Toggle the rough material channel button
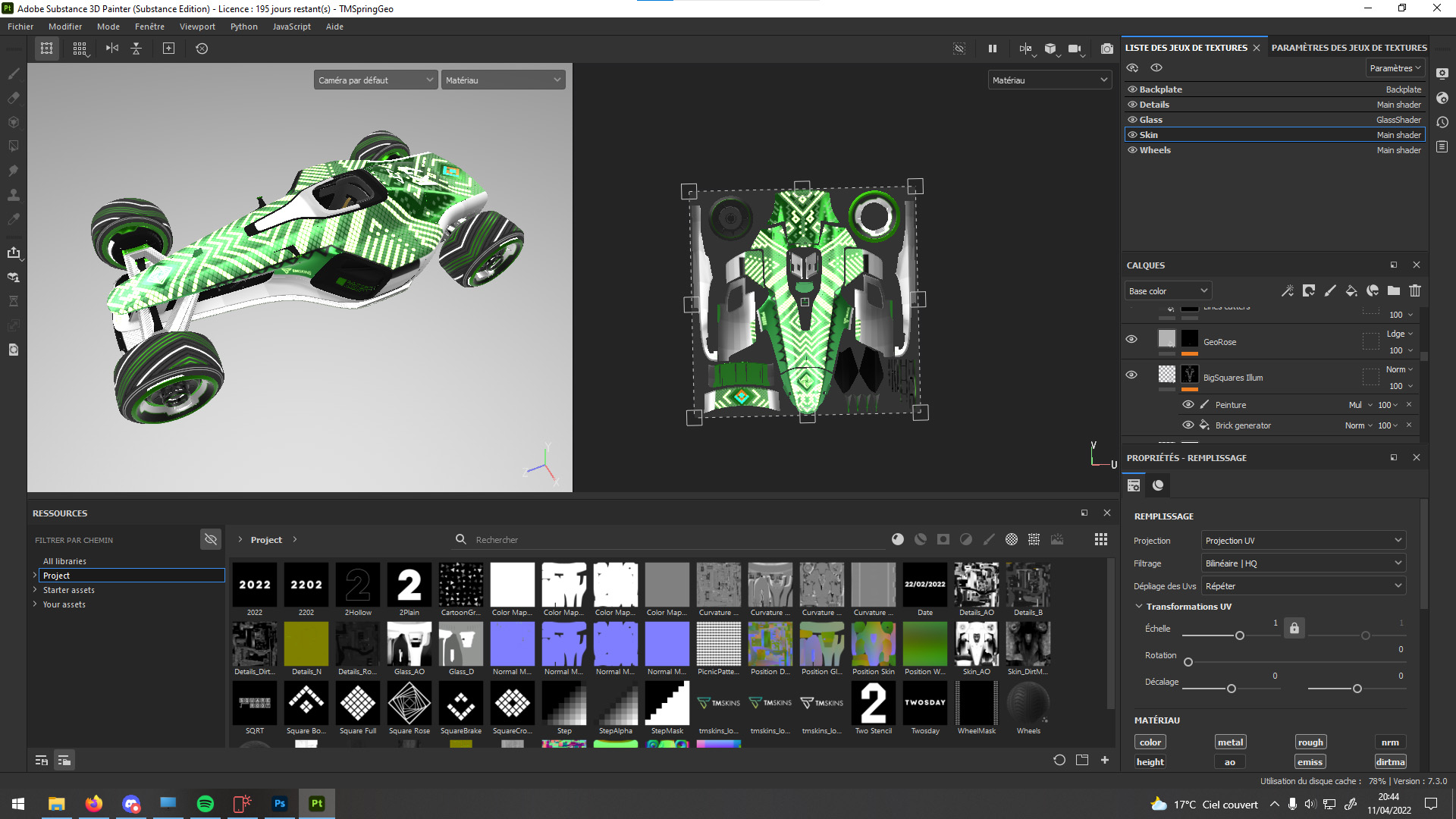Image resolution: width=1456 pixels, height=819 pixels. point(1310,742)
